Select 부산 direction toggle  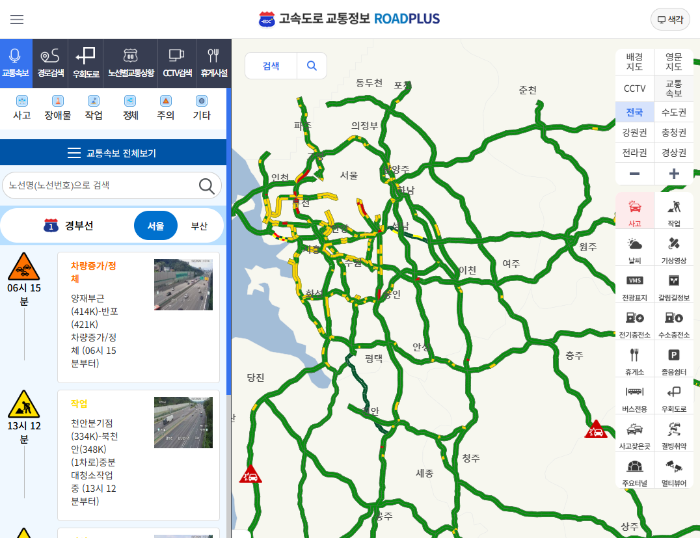tap(199, 225)
